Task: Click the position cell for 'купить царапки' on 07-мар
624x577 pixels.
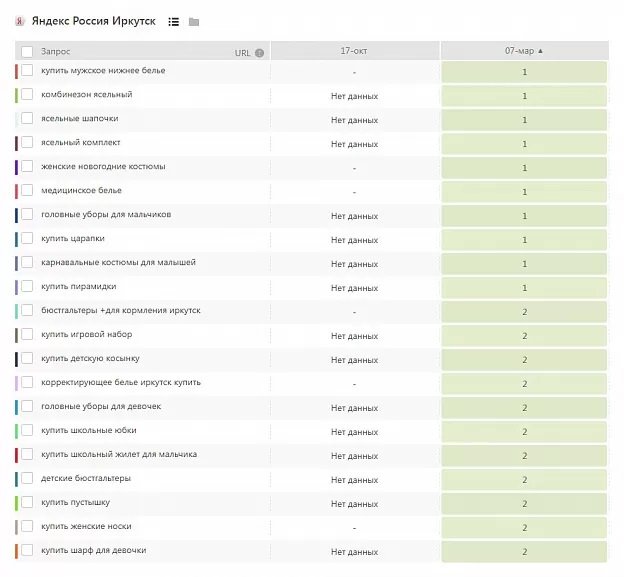Action: tap(524, 240)
